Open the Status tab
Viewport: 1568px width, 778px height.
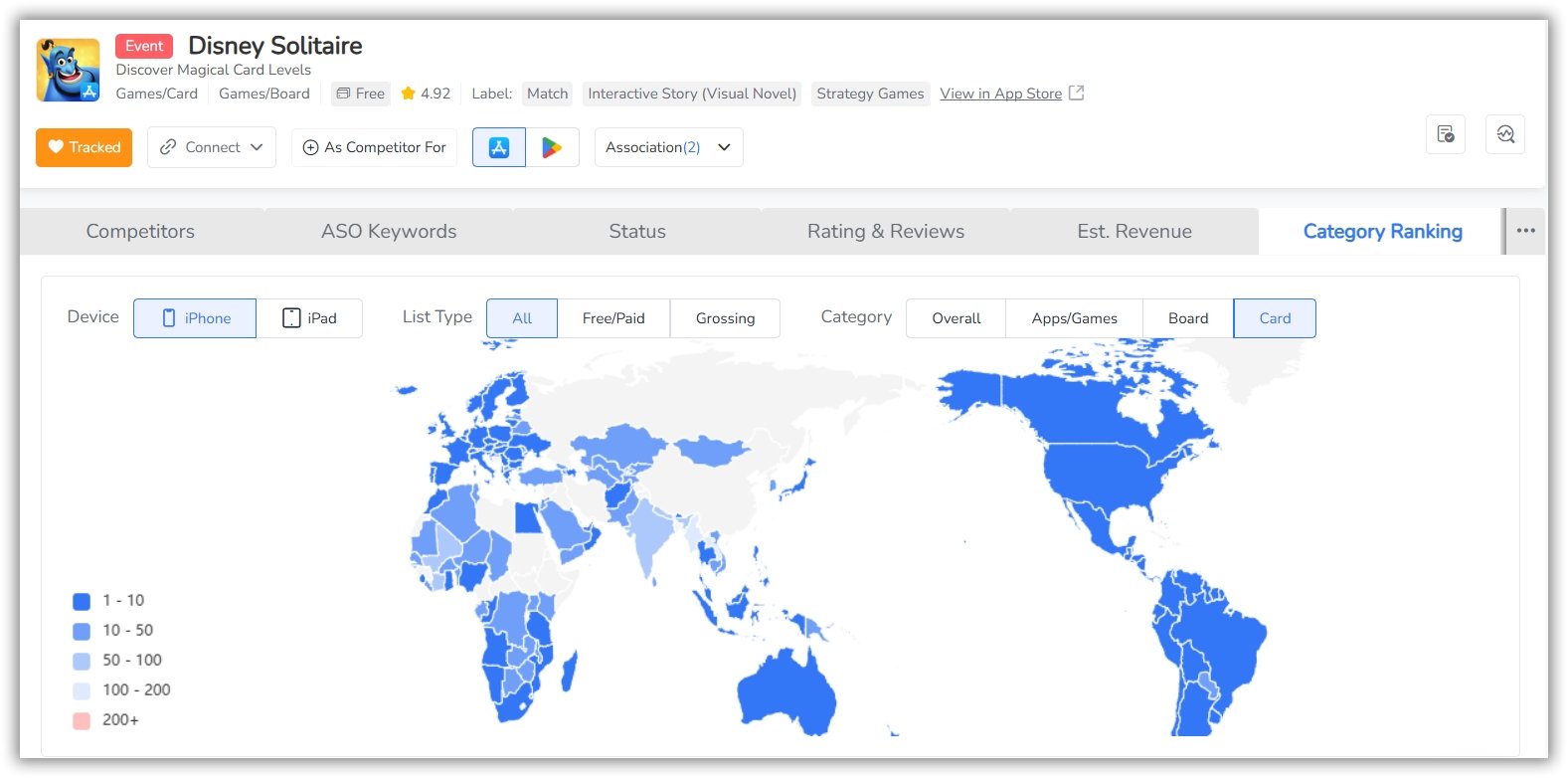(x=637, y=232)
